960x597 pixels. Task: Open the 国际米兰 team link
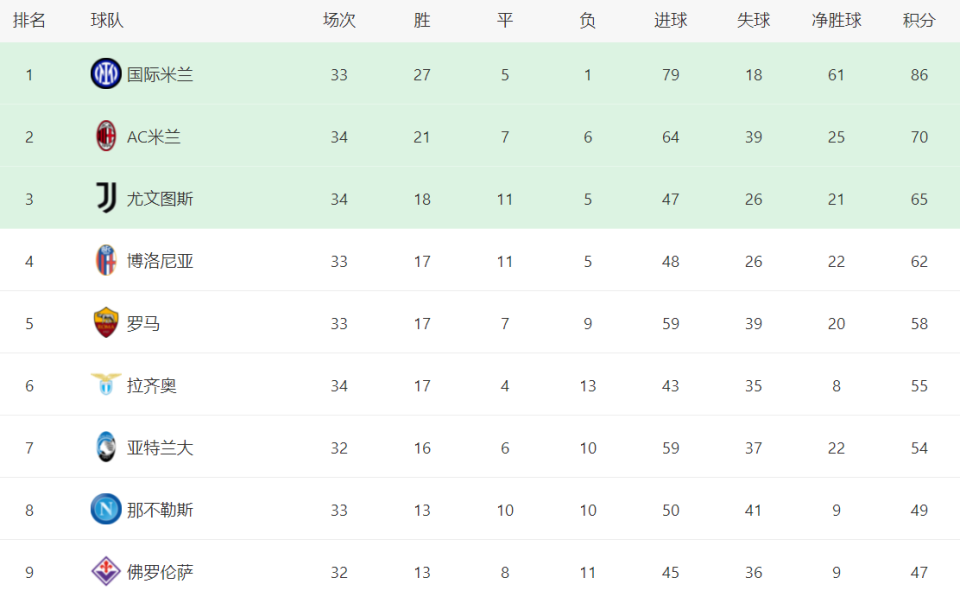pyautogui.click(x=160, y=75)
